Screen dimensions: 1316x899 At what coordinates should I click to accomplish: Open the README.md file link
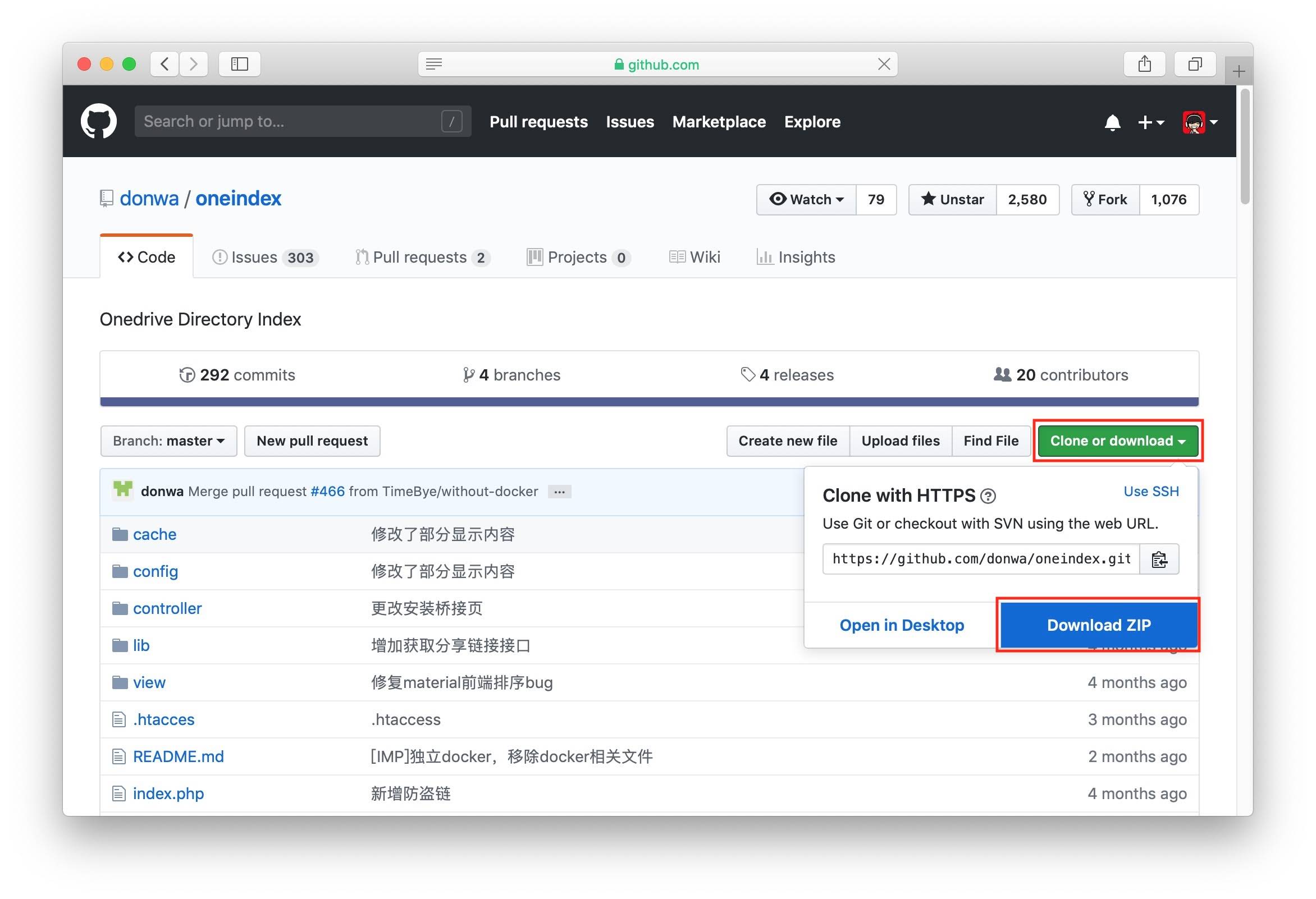tap(179, 756)
